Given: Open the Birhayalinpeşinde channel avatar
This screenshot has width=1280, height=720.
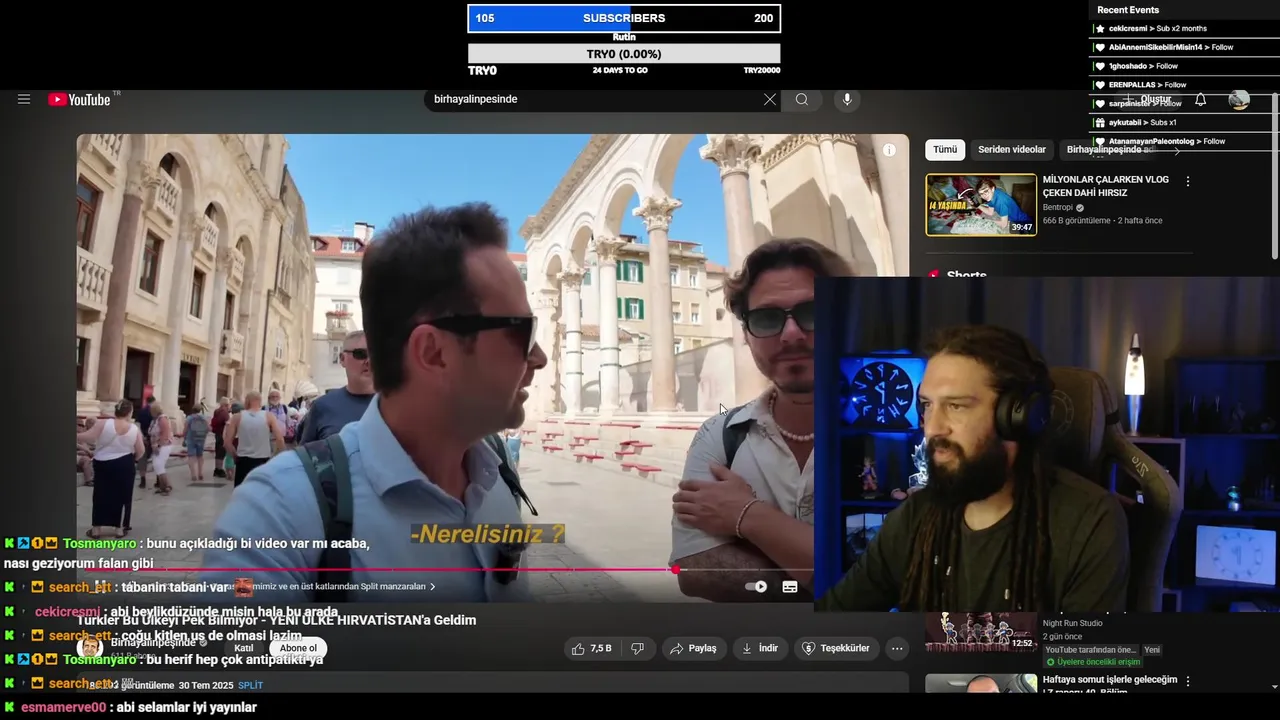Looking at the screenshot, I should (90, 647).
